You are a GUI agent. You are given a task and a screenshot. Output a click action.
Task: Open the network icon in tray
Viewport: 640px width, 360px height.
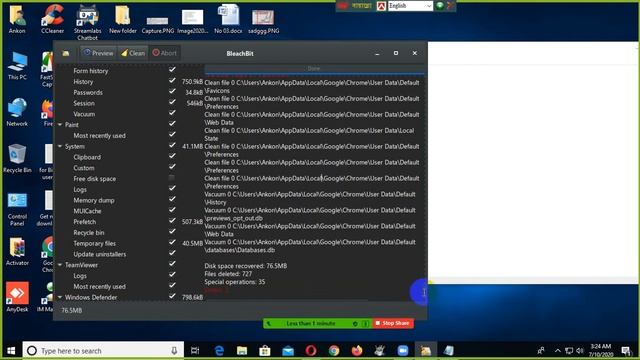pos(569,351)
